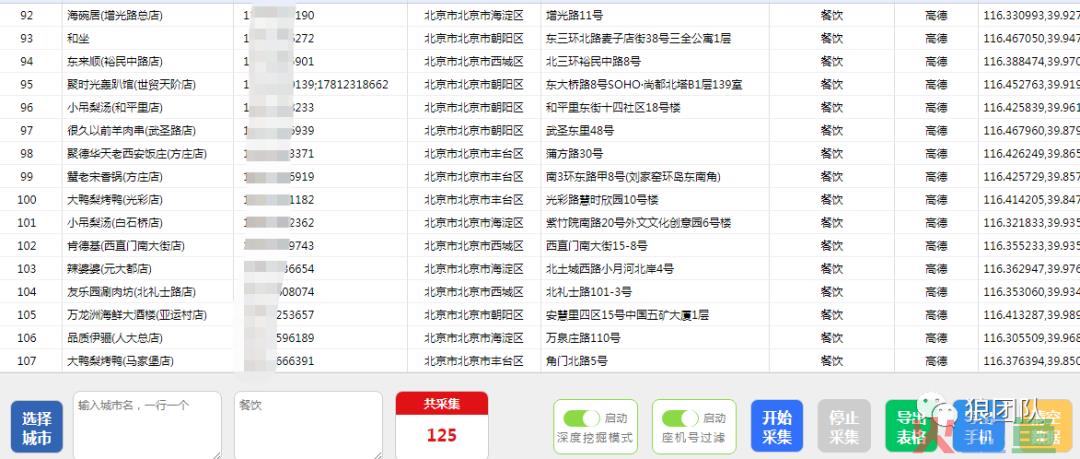Click the address 北三环裕民中路8号
The width and height of the screenshot is (1080, 459).
click(593, 61)
